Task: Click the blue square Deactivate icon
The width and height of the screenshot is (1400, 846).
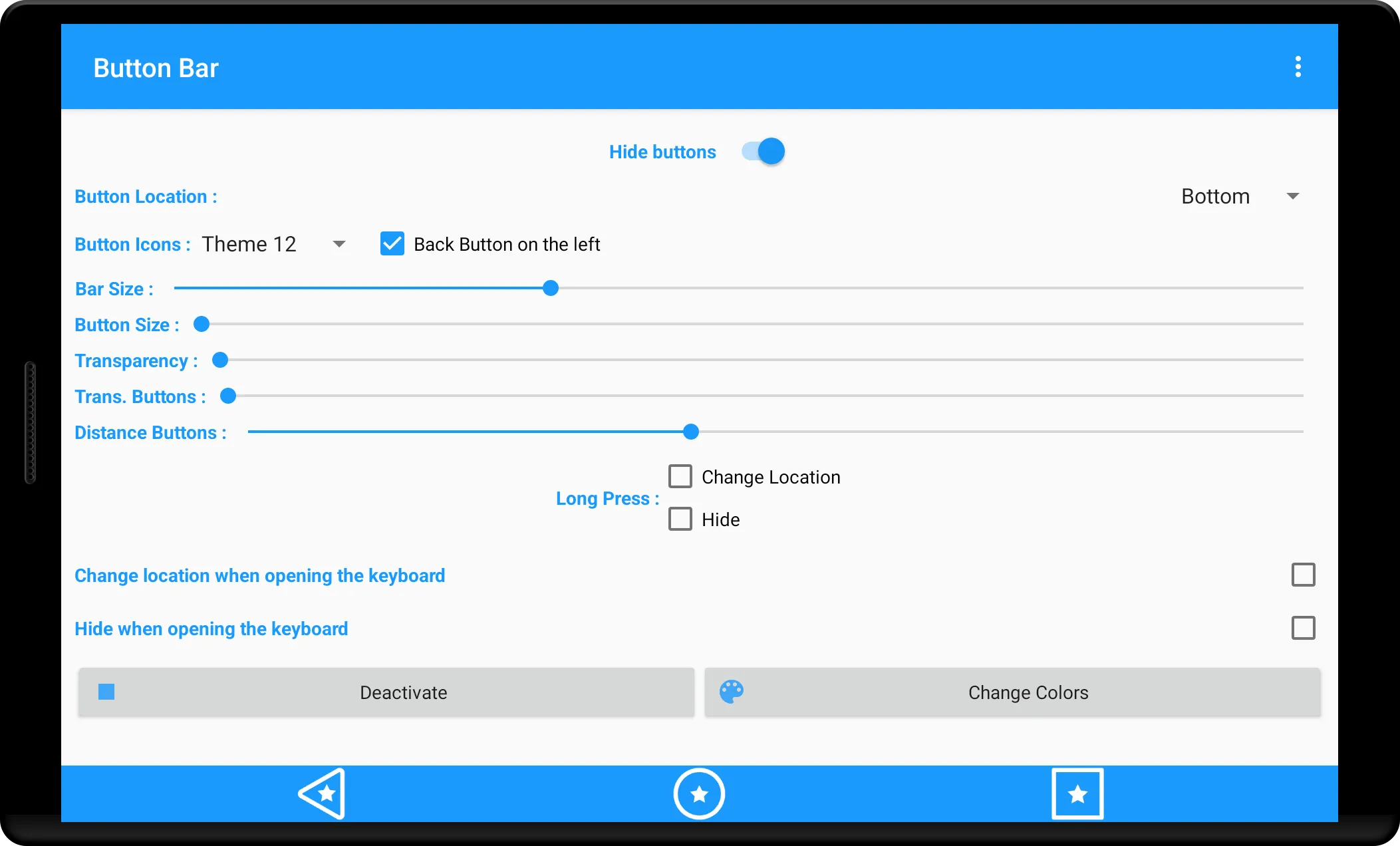Action: pyautogui.click(x=106, y=692)
